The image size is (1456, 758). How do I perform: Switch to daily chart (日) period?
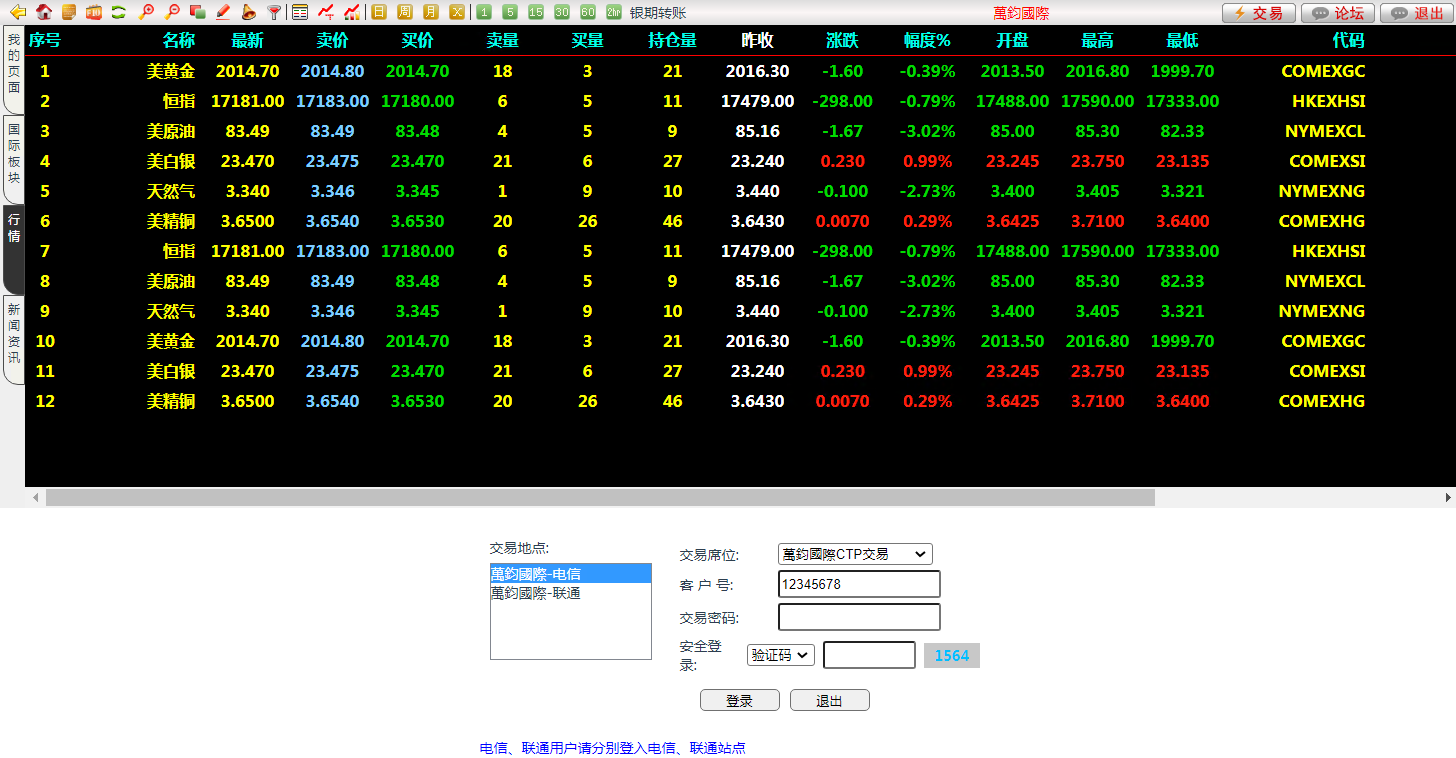(379, 12)
